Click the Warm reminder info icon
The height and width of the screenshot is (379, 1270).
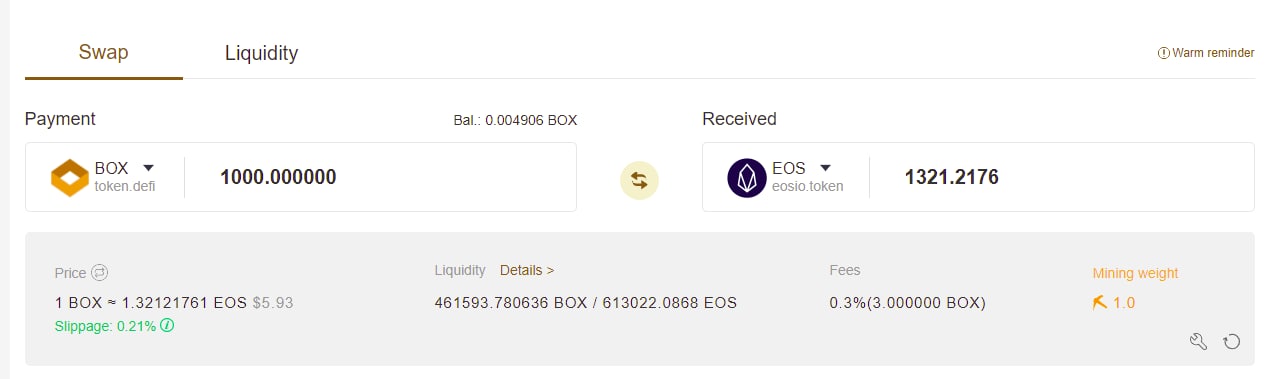click(x=1163, y=53)
